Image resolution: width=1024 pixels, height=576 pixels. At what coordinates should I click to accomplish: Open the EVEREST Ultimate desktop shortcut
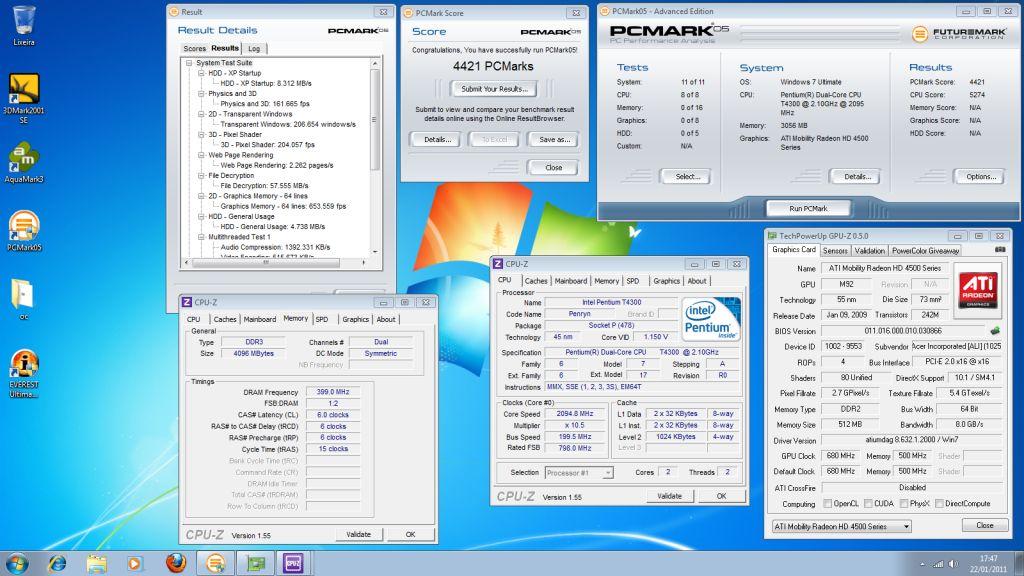(x=24, y=374)
